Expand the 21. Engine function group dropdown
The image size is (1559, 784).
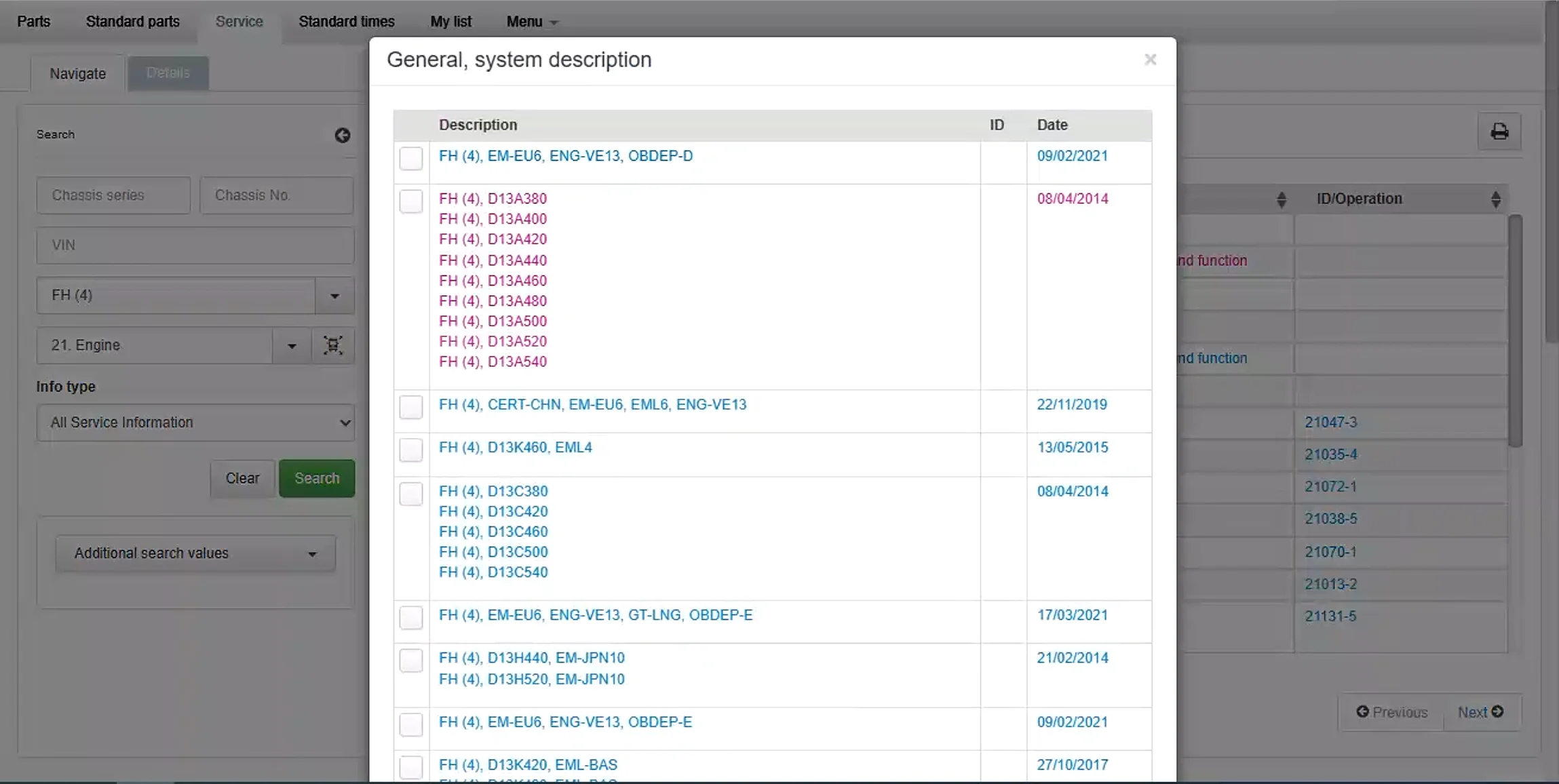292,346
